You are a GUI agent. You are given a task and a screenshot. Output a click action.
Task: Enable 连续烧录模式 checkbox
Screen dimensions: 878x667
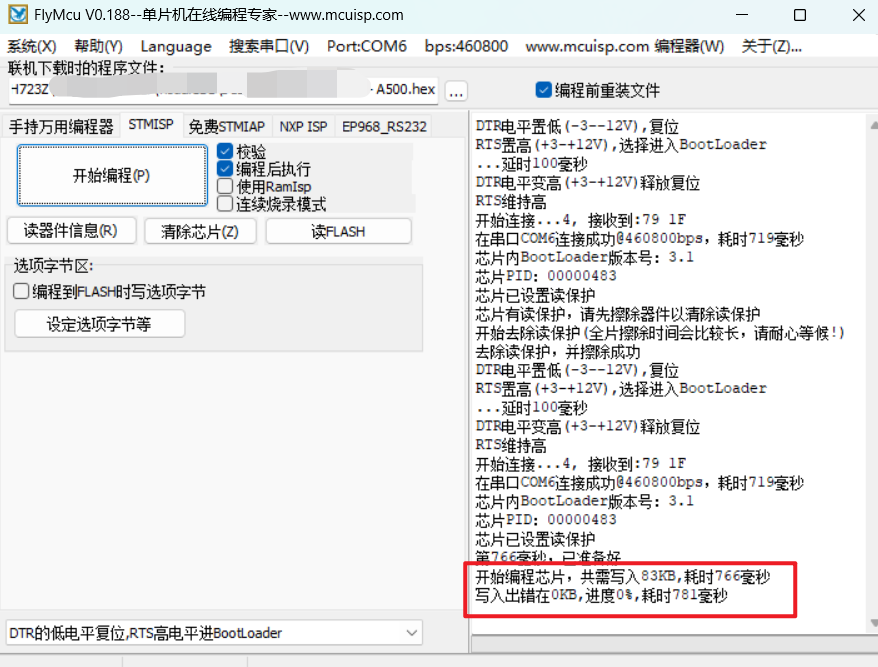[x=225, y=204]
